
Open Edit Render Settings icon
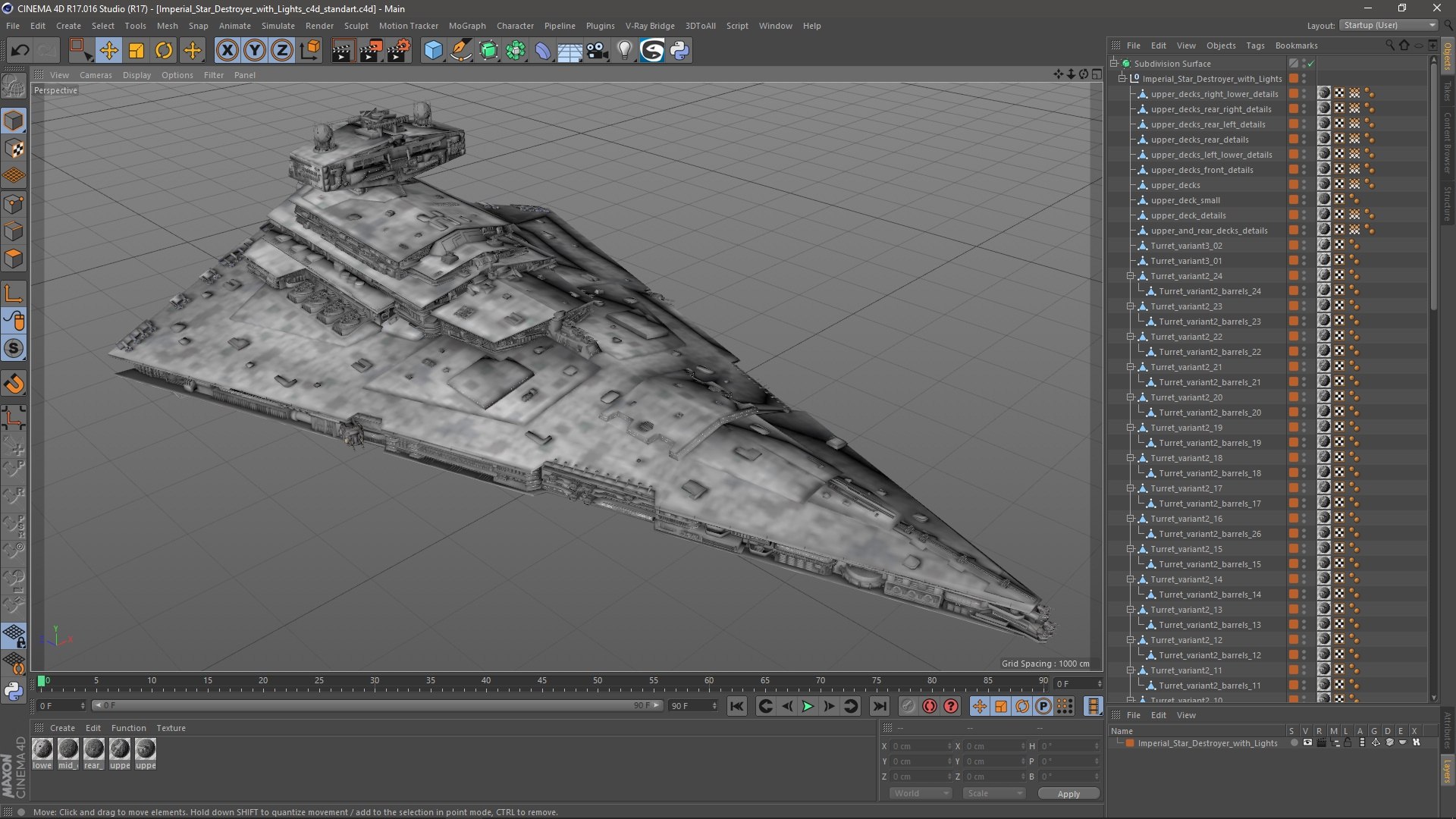point(399,51)
